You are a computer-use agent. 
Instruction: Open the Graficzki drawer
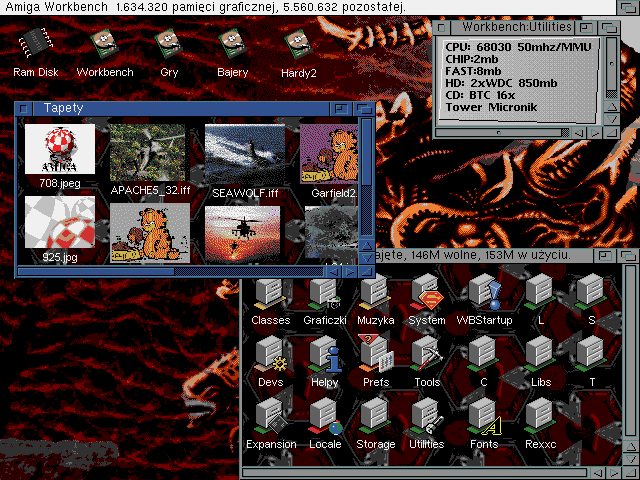point(324,294)
